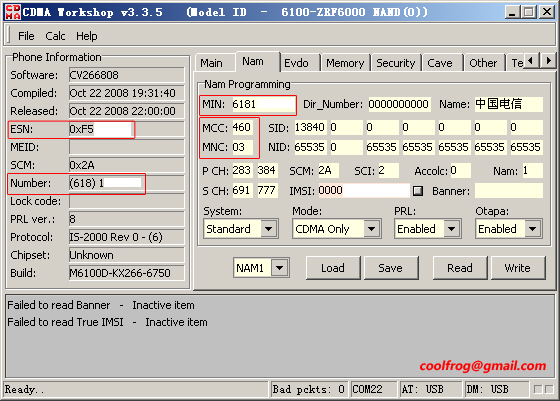Click the Software field showing CV266808
The image size is (560, 401).
[127, 75]
